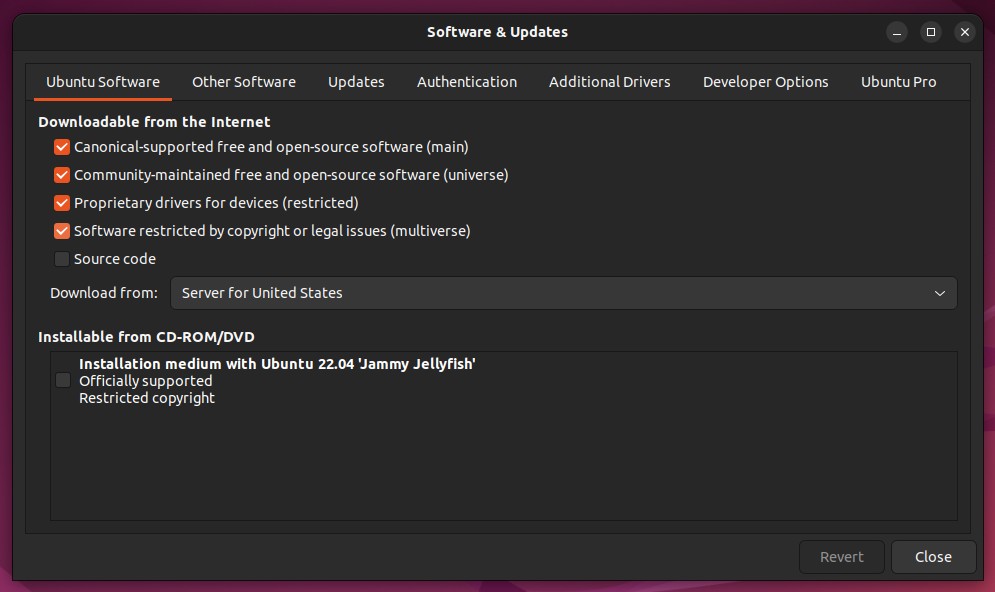Open the Server for United States dropdown
The height and width of the screenshot is (592, 995).
pyautogui.click(x=563, y=293)
